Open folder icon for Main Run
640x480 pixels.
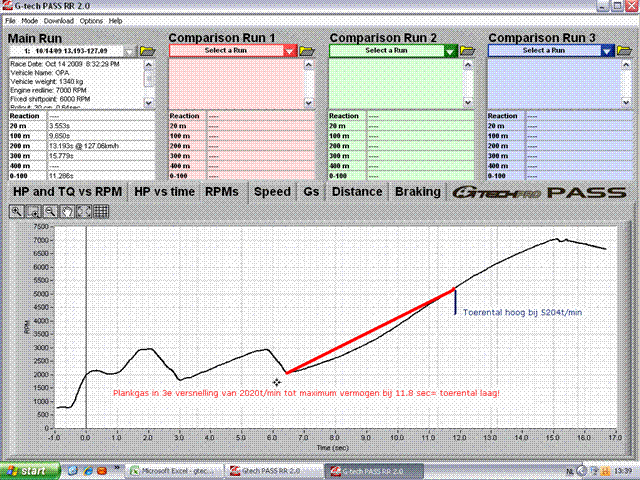(147, 51)
